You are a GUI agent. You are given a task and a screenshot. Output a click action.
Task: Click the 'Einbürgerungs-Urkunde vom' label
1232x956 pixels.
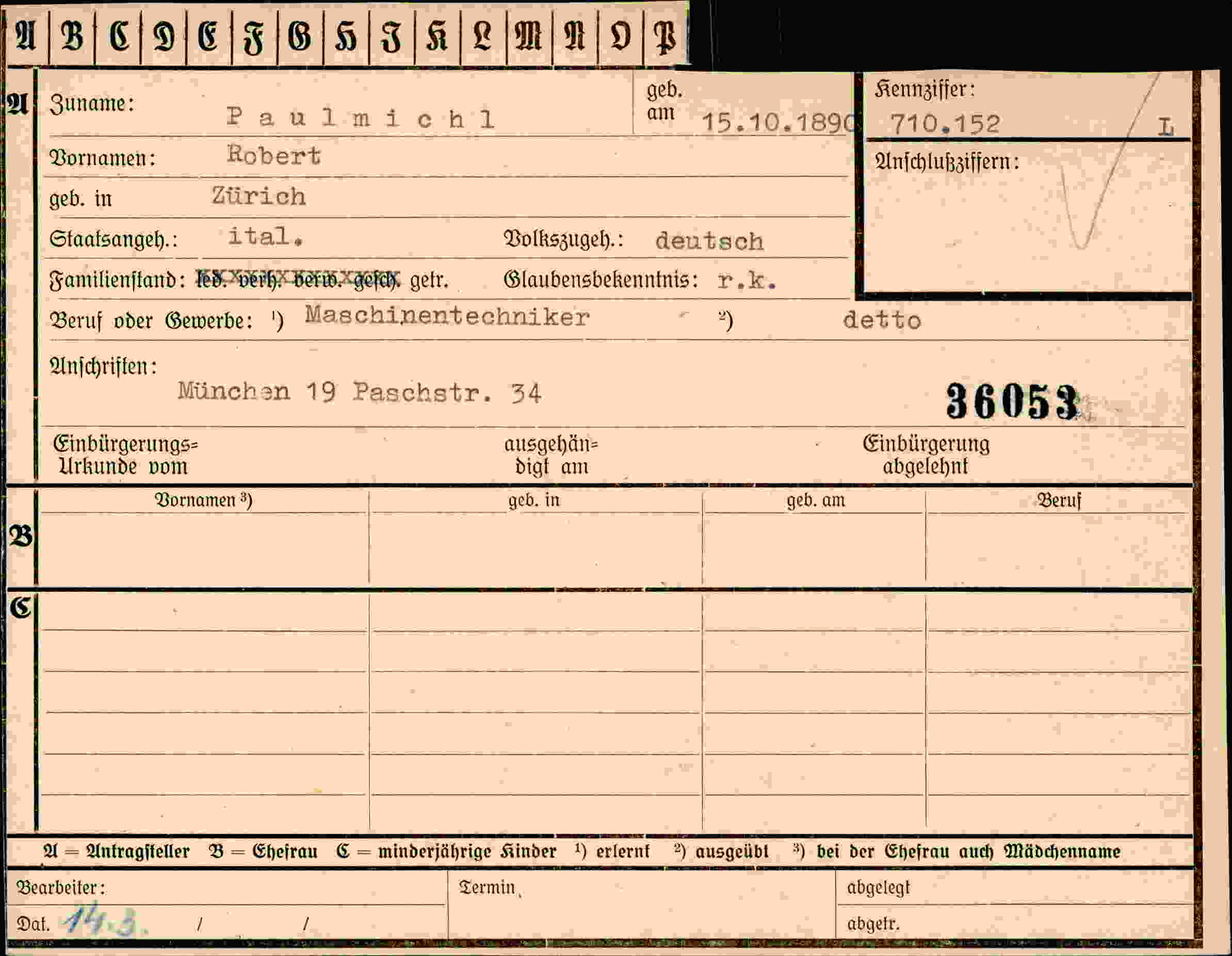[125, 455]
